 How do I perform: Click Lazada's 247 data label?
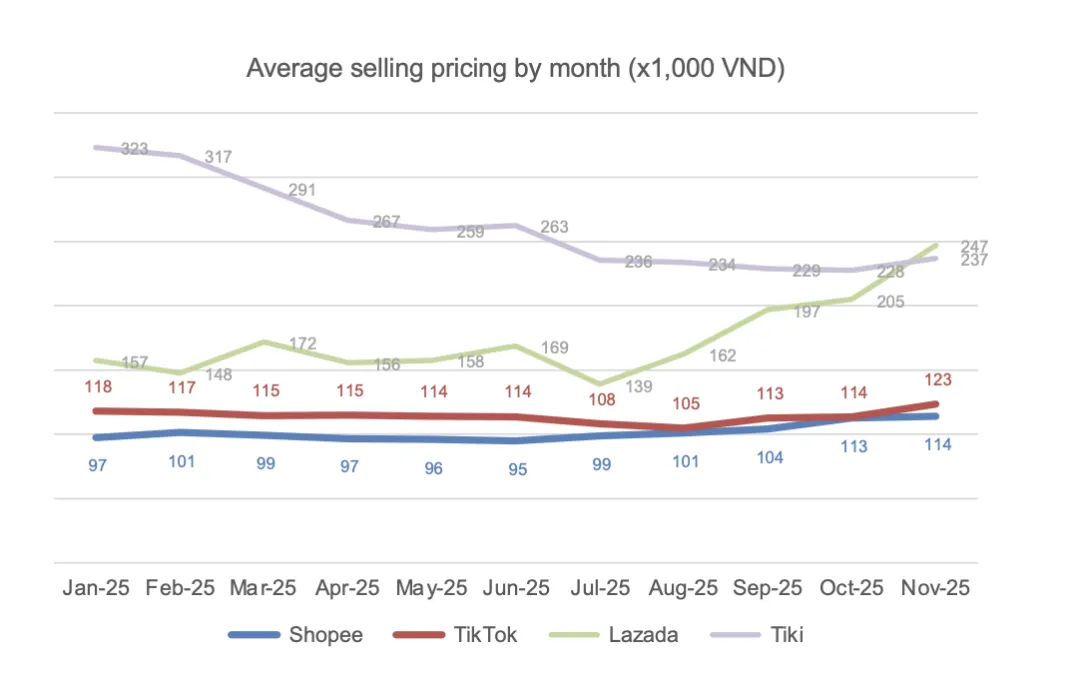(x=975, y=246)
